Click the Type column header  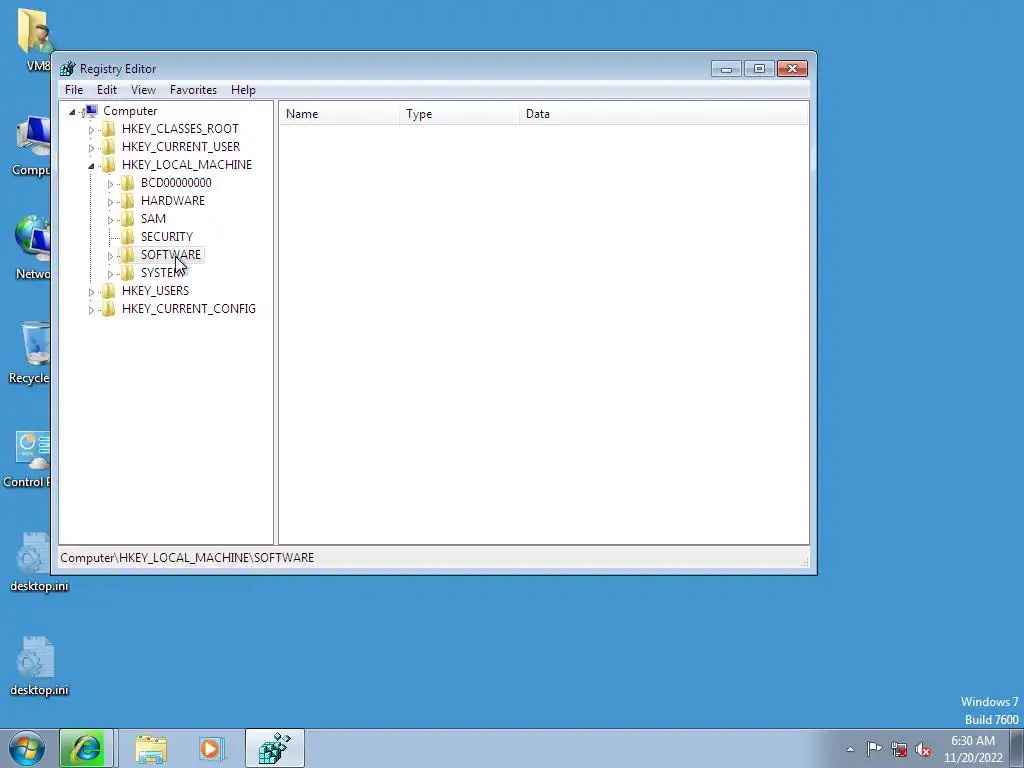(460, 114)
